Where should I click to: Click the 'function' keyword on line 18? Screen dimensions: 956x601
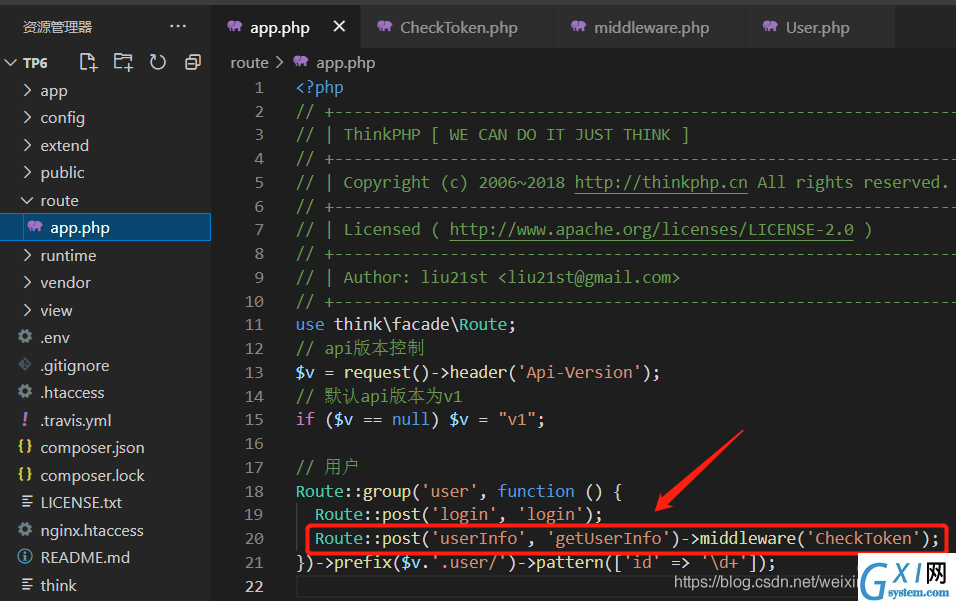pos(535,491)
